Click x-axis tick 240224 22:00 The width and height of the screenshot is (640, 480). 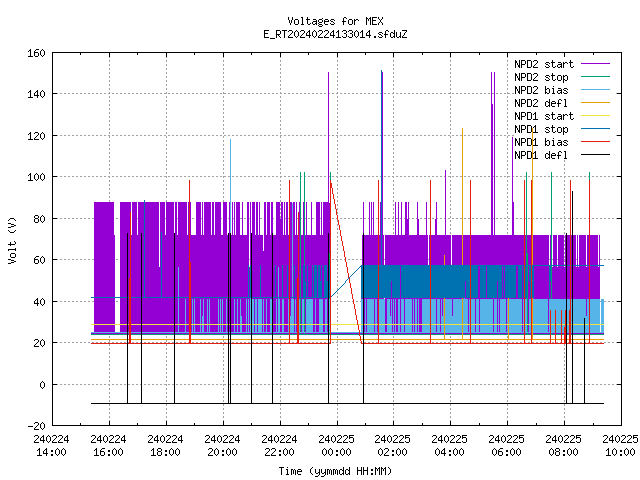coord(279,446)
